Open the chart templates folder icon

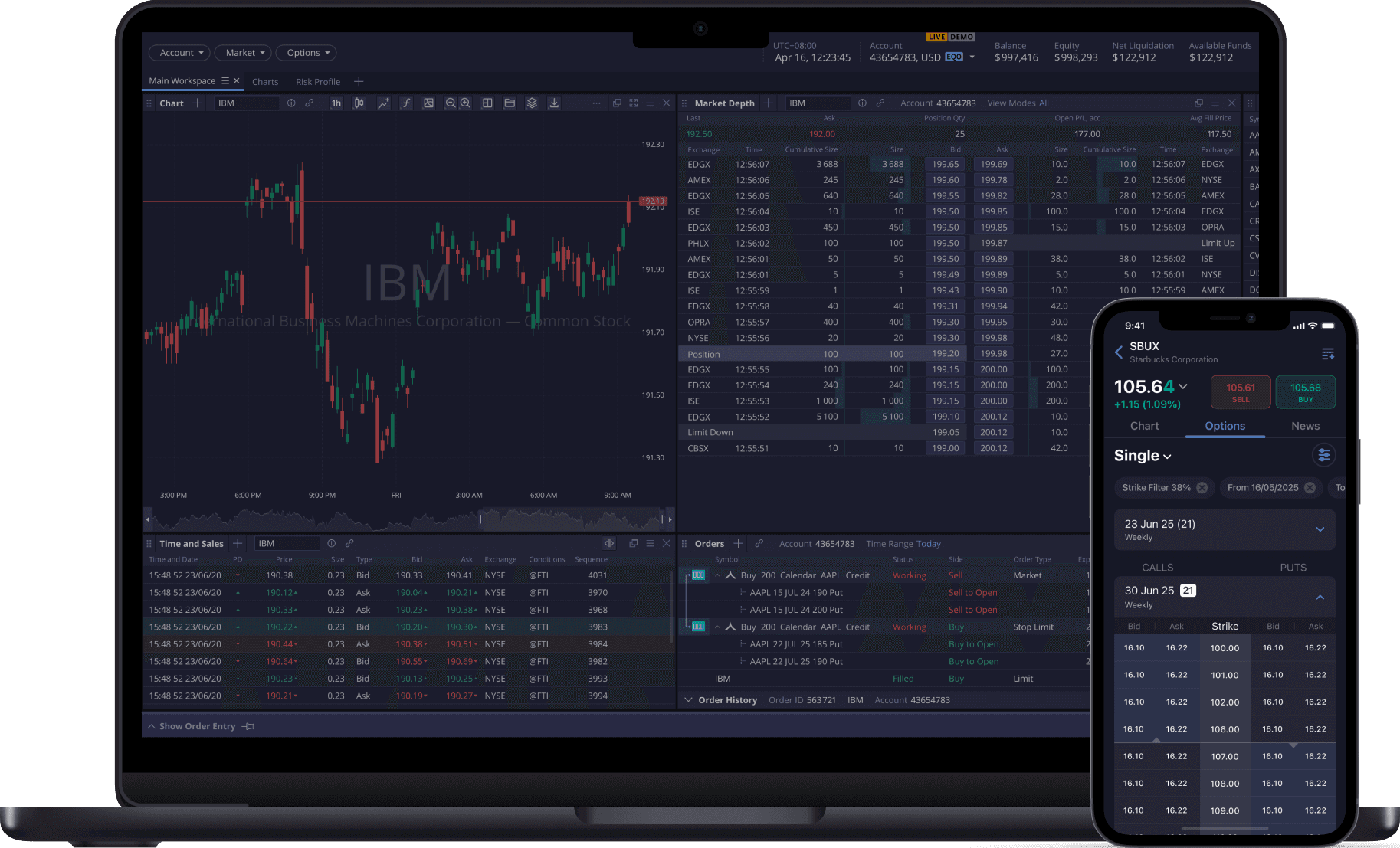[x=510, y=103]
